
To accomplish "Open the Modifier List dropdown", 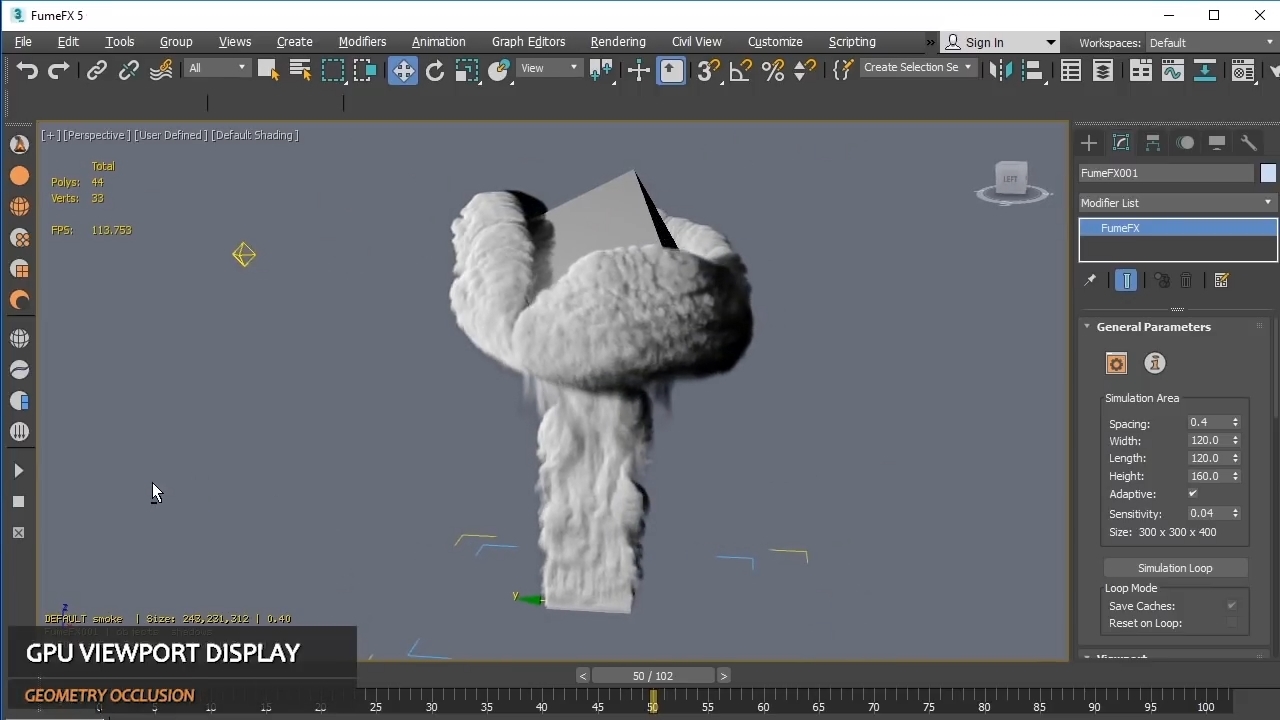I will (x=1177, y=203).
